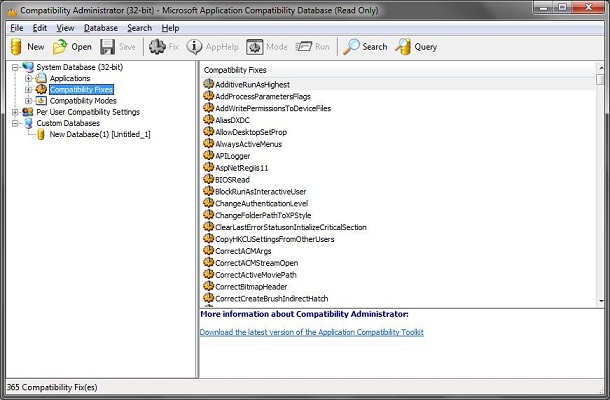Click the list scrollbar down arrow
The height and width of the screenshot is (400, 610).
601,301
